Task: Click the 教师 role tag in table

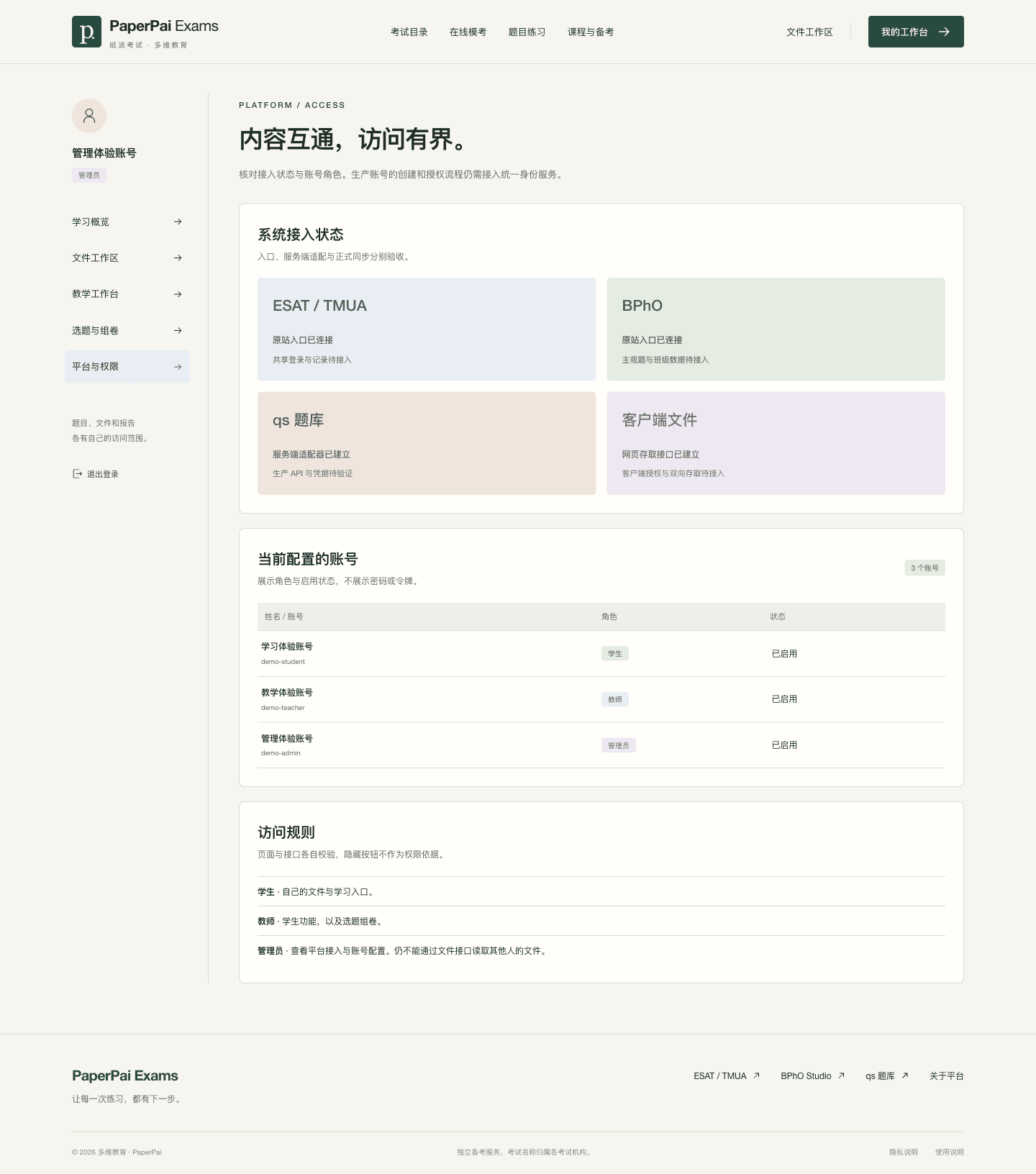Action: [x=615, y=699]
